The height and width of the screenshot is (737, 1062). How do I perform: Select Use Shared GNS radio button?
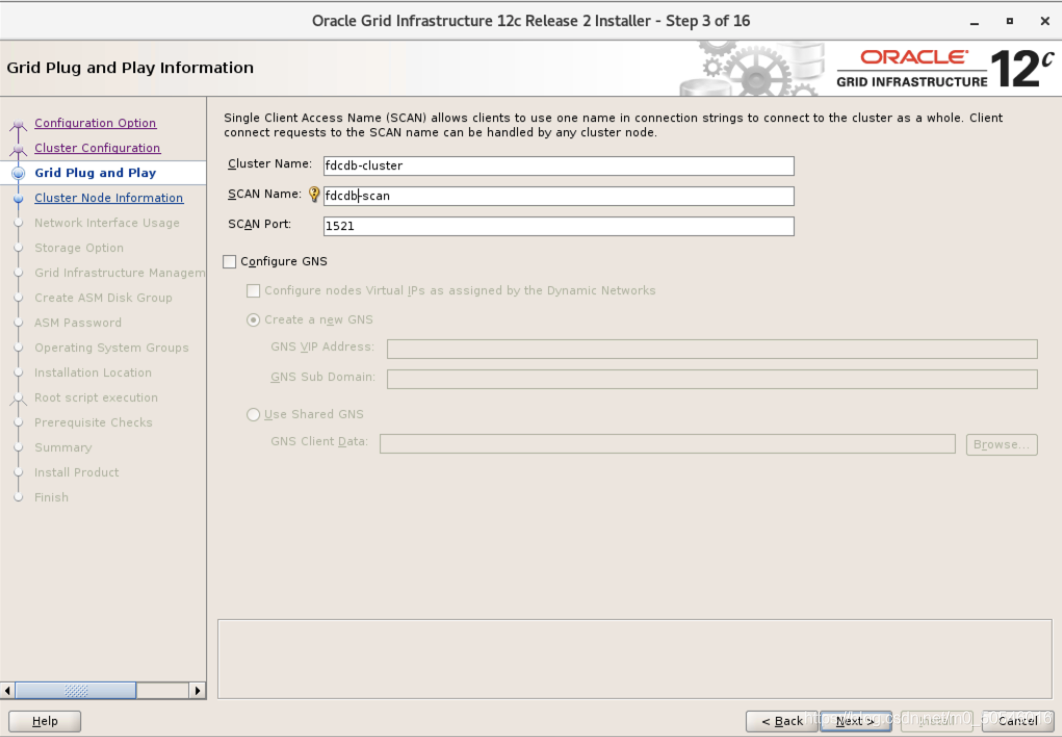pyautogui.click(x=253, y=414)
